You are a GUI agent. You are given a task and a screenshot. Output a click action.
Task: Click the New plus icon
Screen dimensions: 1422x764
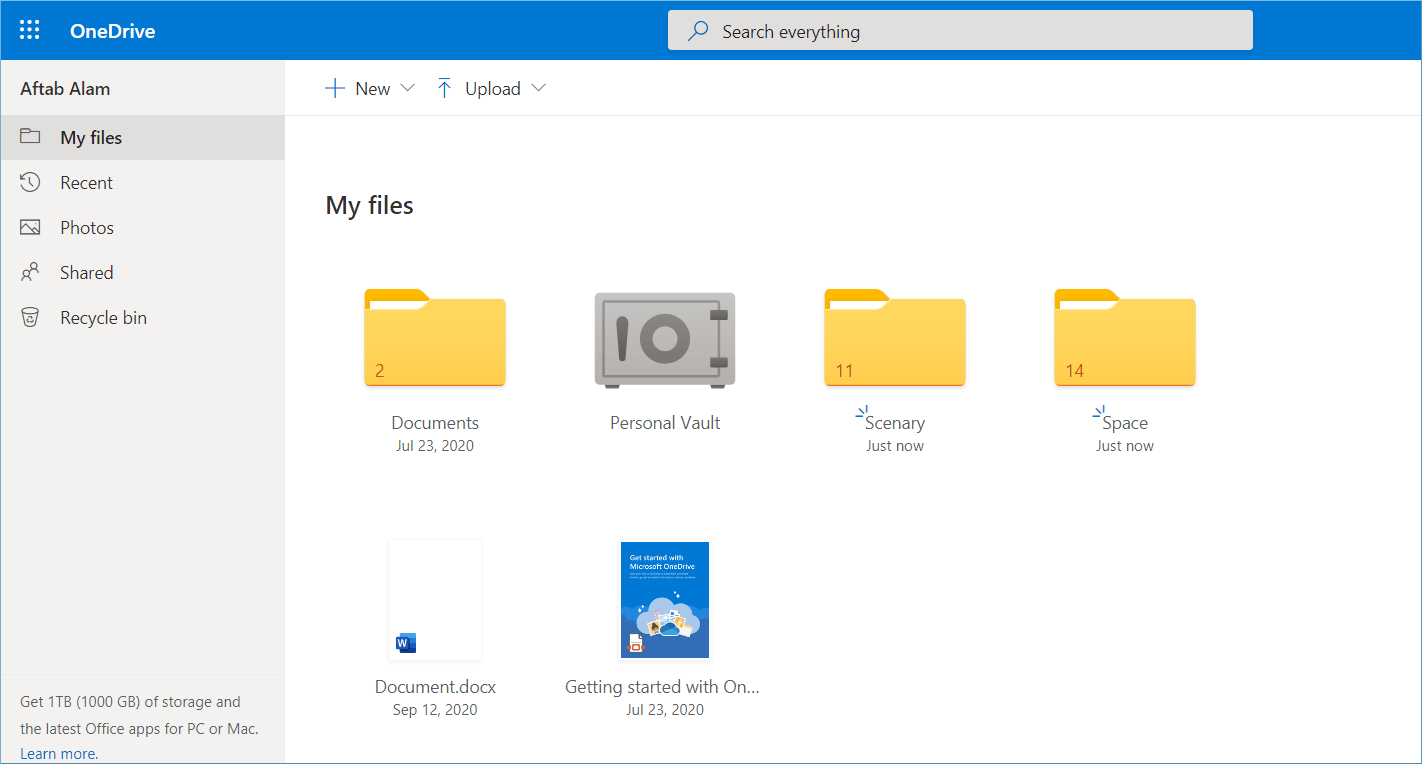(335, 88)
